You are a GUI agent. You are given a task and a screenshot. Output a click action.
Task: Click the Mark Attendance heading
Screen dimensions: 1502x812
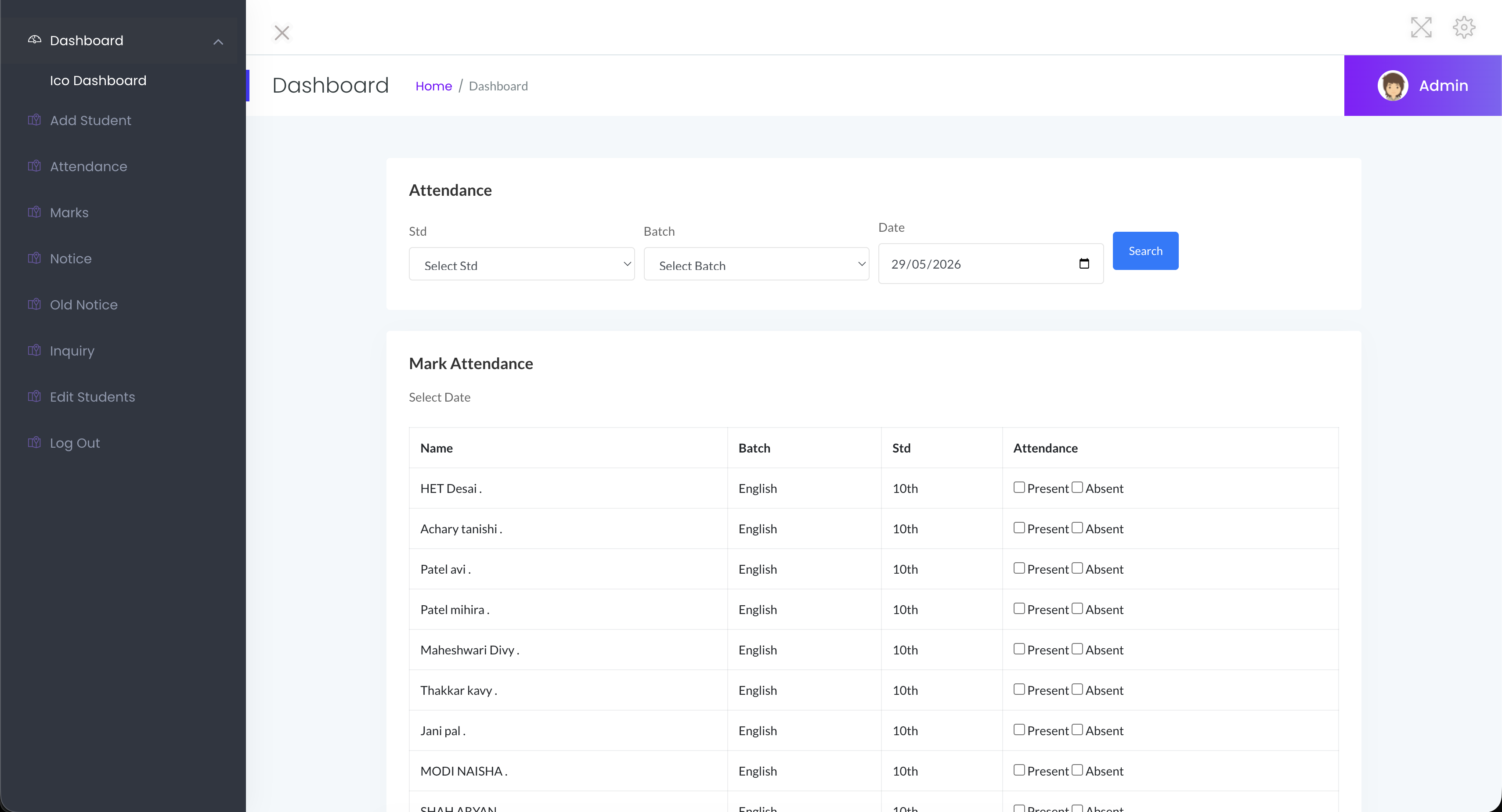coord(470,363)
